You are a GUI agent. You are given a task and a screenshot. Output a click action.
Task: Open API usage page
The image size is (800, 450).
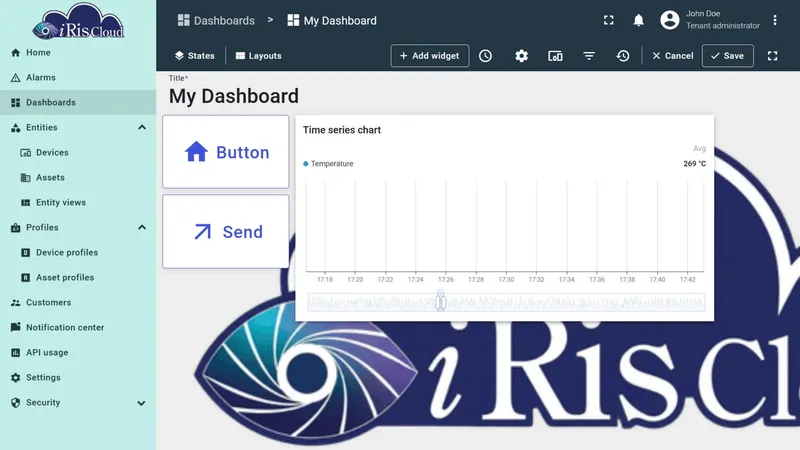(x=78, y=353)
